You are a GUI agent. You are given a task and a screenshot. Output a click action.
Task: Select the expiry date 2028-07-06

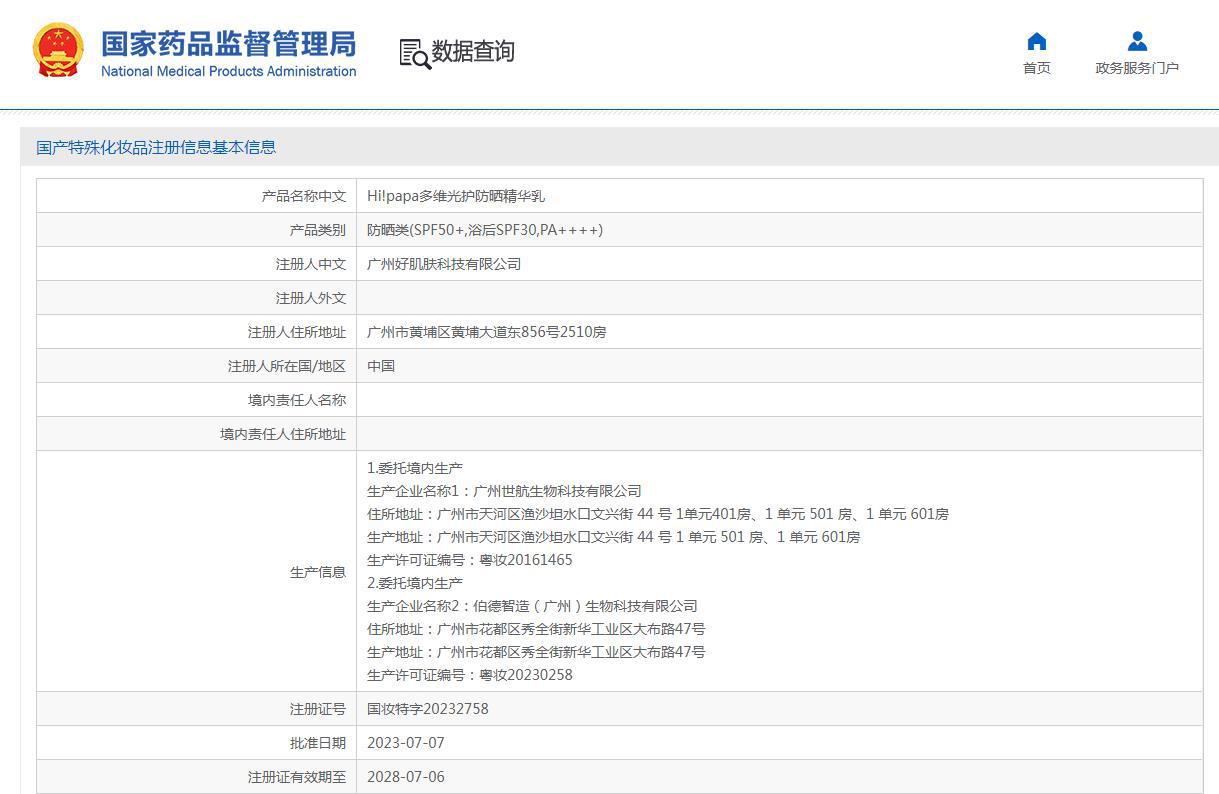pos(406,777)
